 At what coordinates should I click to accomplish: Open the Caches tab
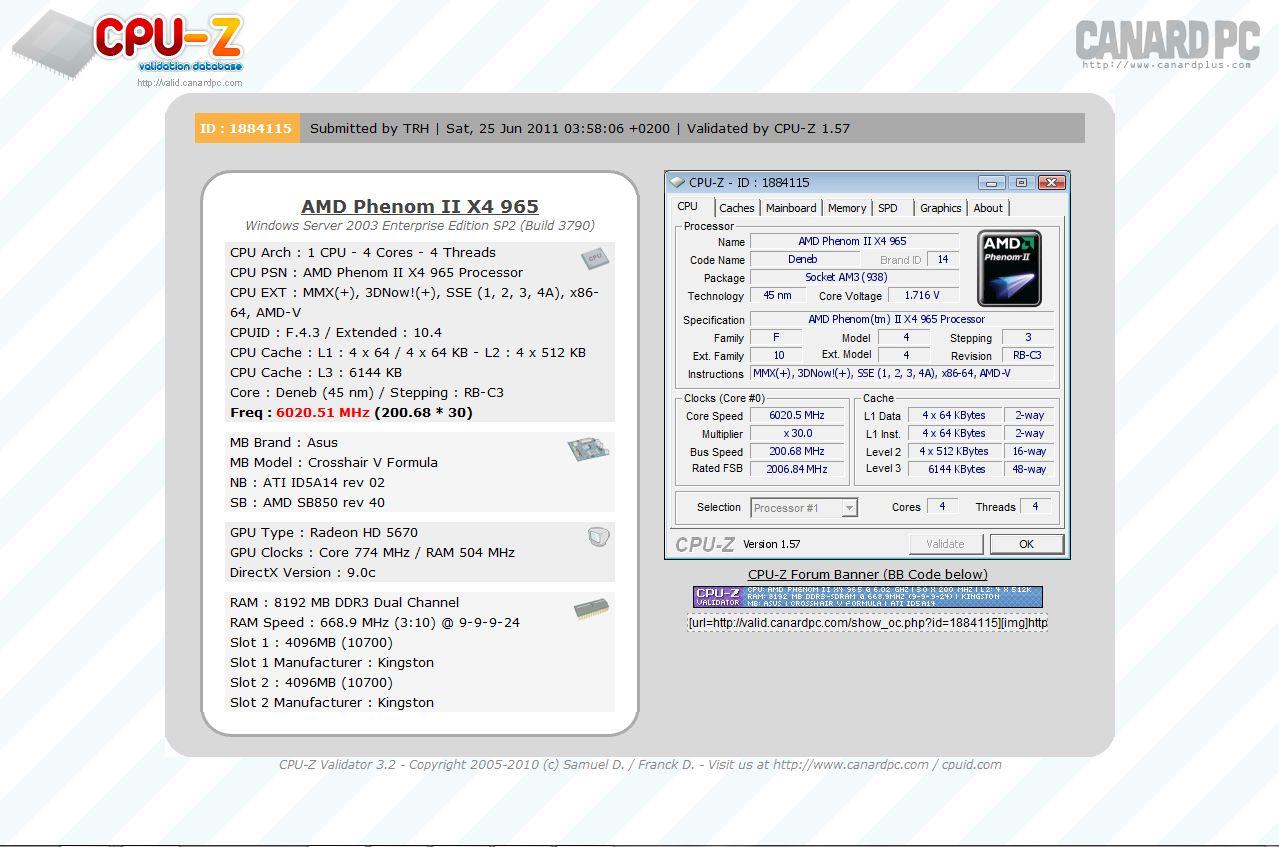737,208
